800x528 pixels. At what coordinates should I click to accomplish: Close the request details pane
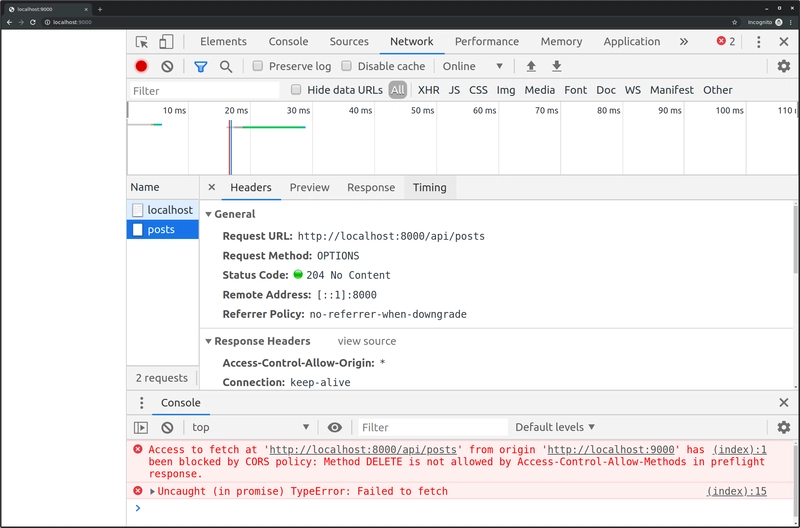212,187
